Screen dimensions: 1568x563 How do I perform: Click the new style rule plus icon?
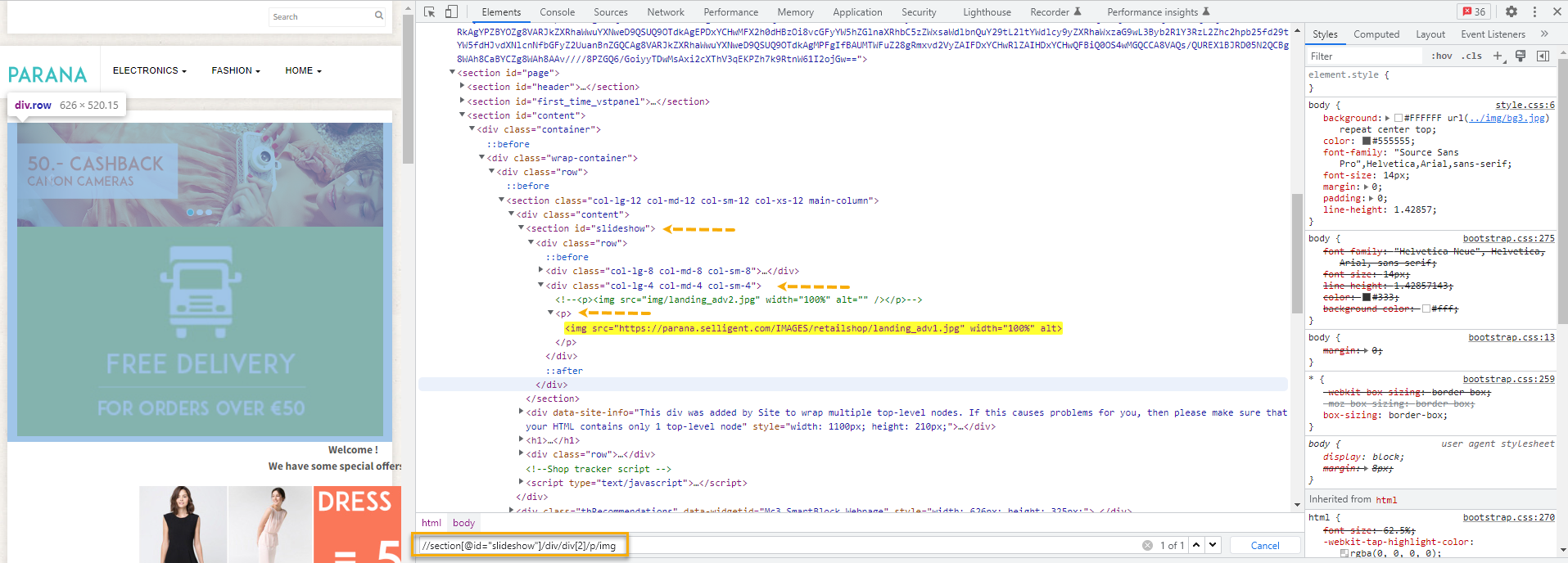(x=1498, y=56)
